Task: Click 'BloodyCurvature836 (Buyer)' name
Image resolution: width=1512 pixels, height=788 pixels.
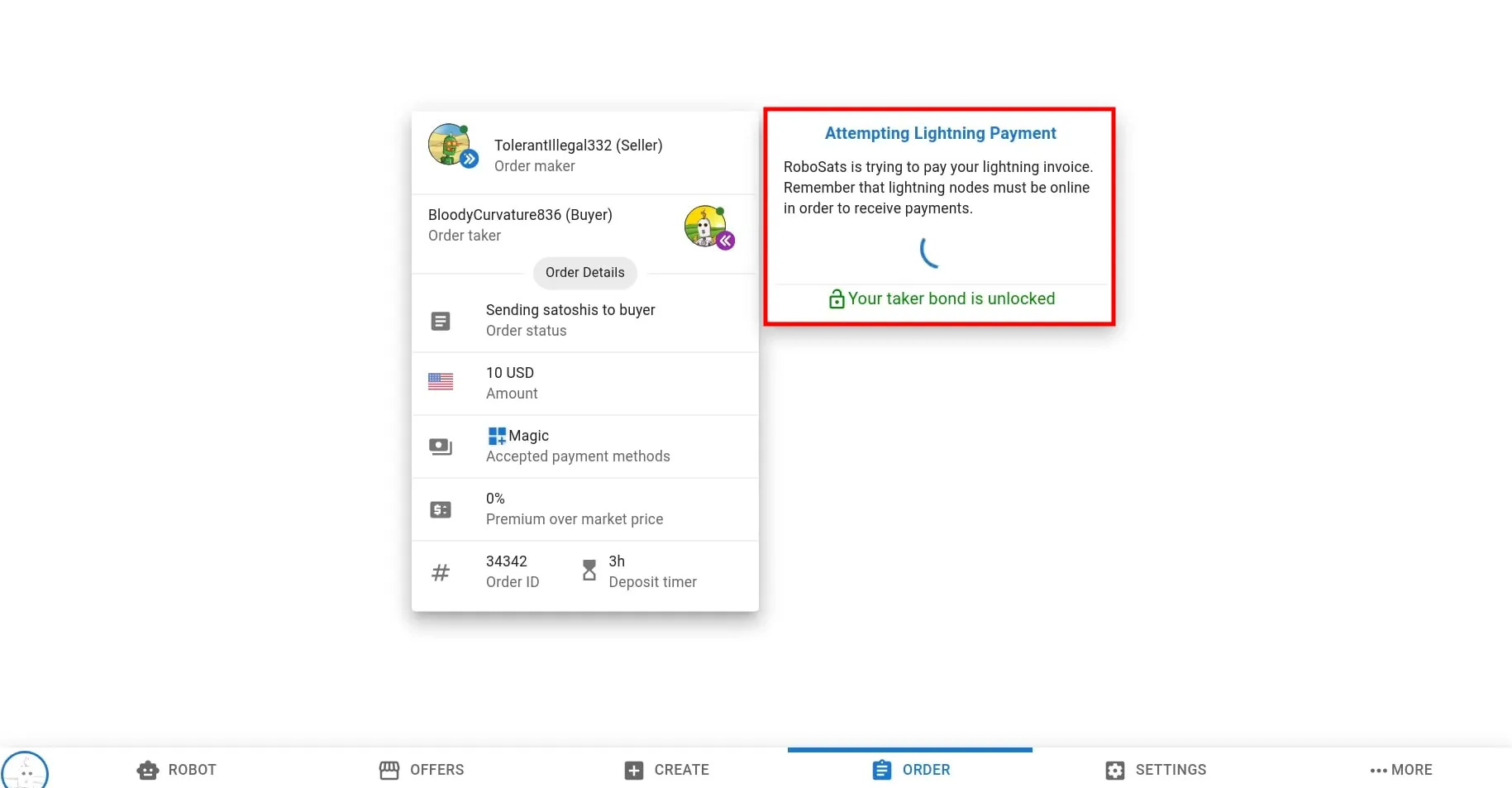Action: pos(520,215)
